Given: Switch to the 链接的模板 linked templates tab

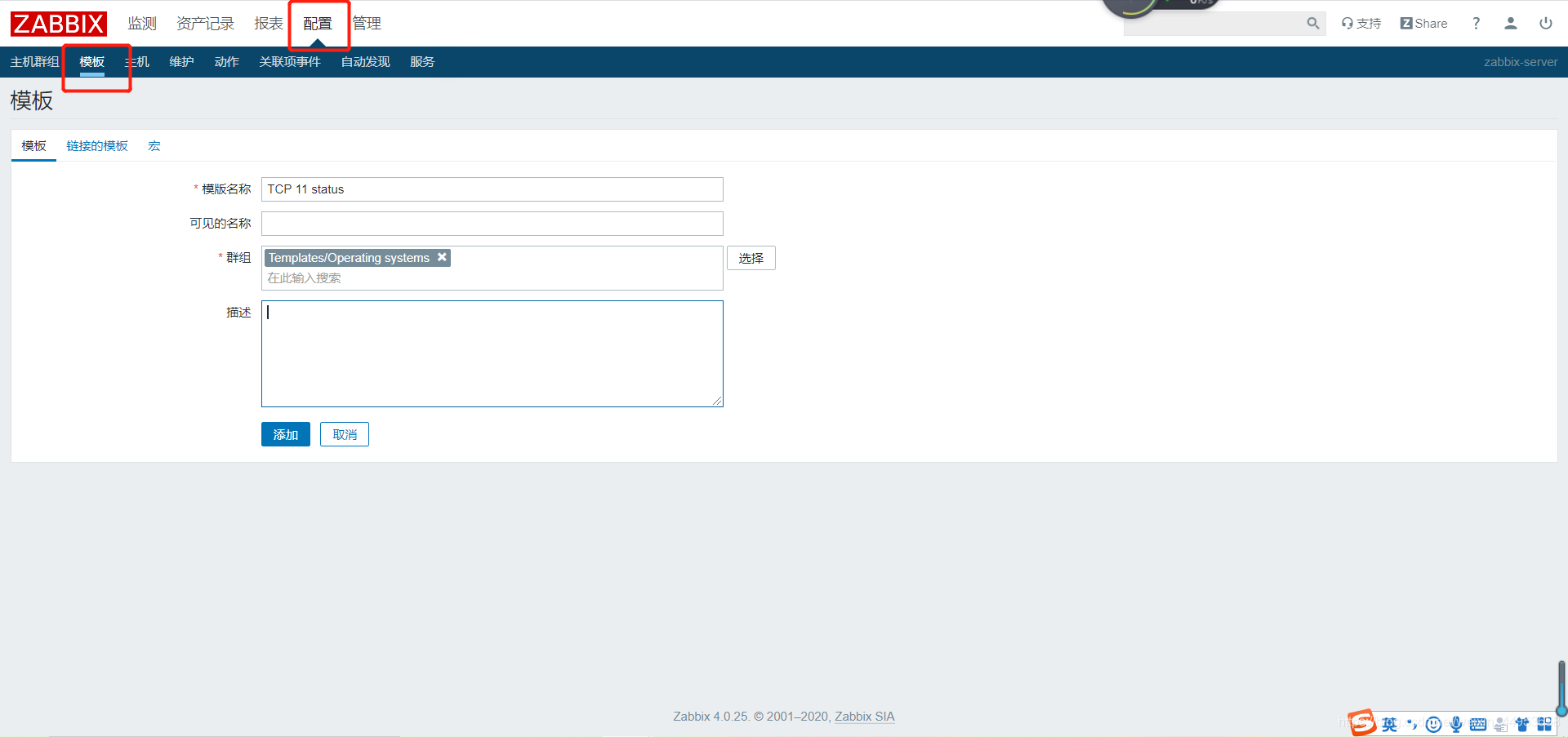Looking at the screenshot, I should pos(97,146).
